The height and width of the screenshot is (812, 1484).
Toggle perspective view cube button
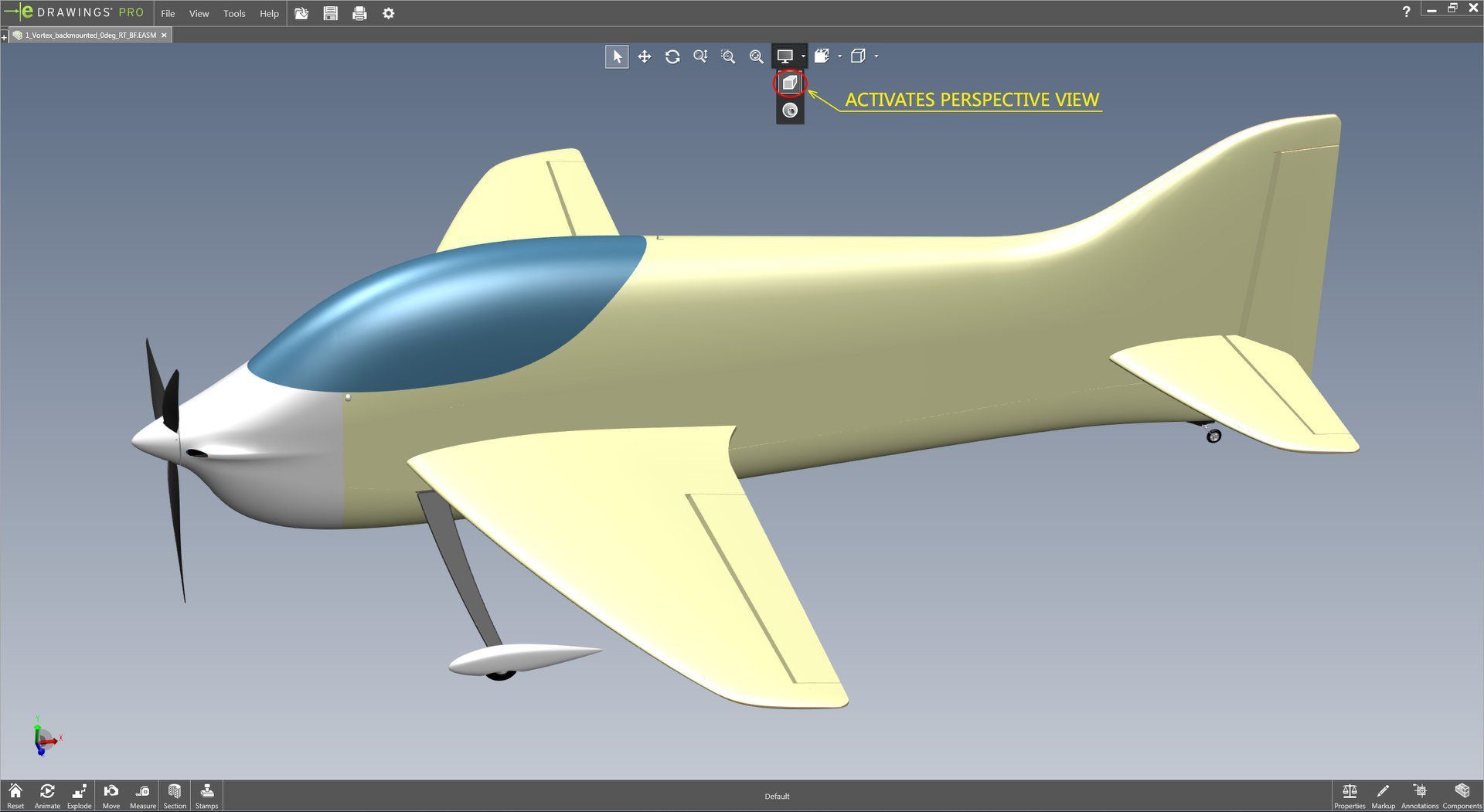(789, 83)
